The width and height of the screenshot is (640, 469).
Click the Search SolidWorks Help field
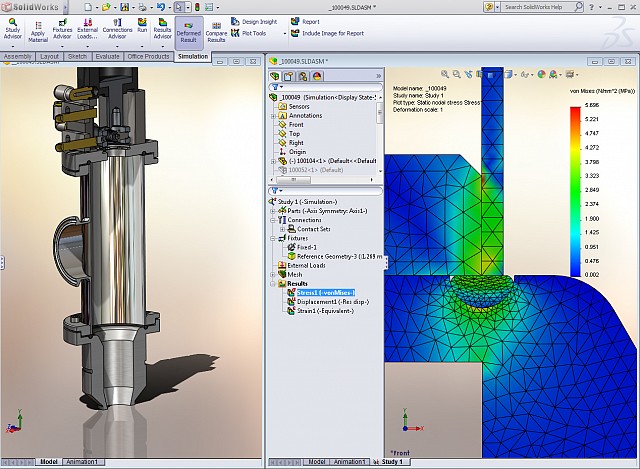tap(536, 7)
